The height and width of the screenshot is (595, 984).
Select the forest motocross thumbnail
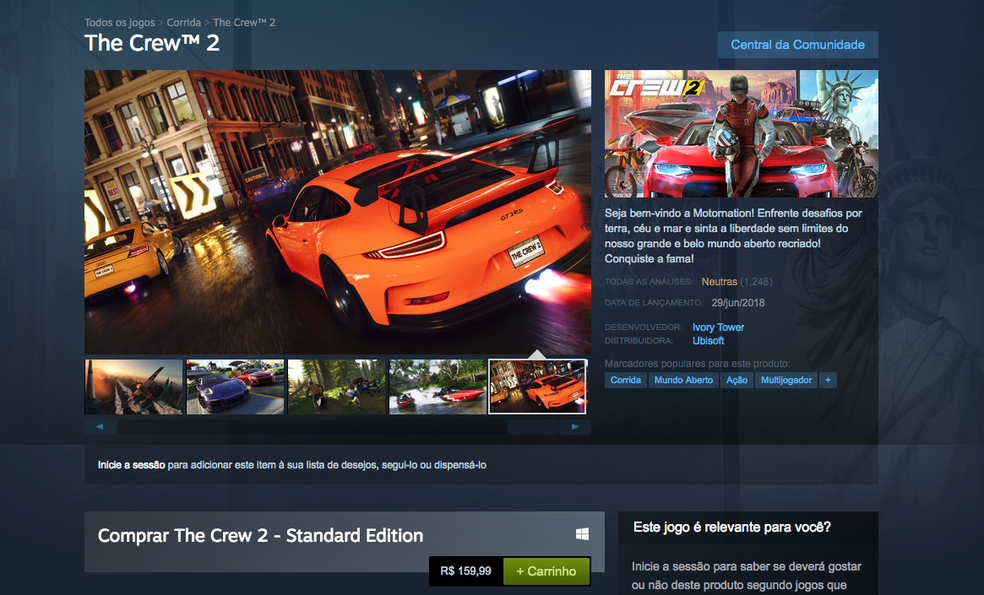pyautogui.click(x=337, y=387)
